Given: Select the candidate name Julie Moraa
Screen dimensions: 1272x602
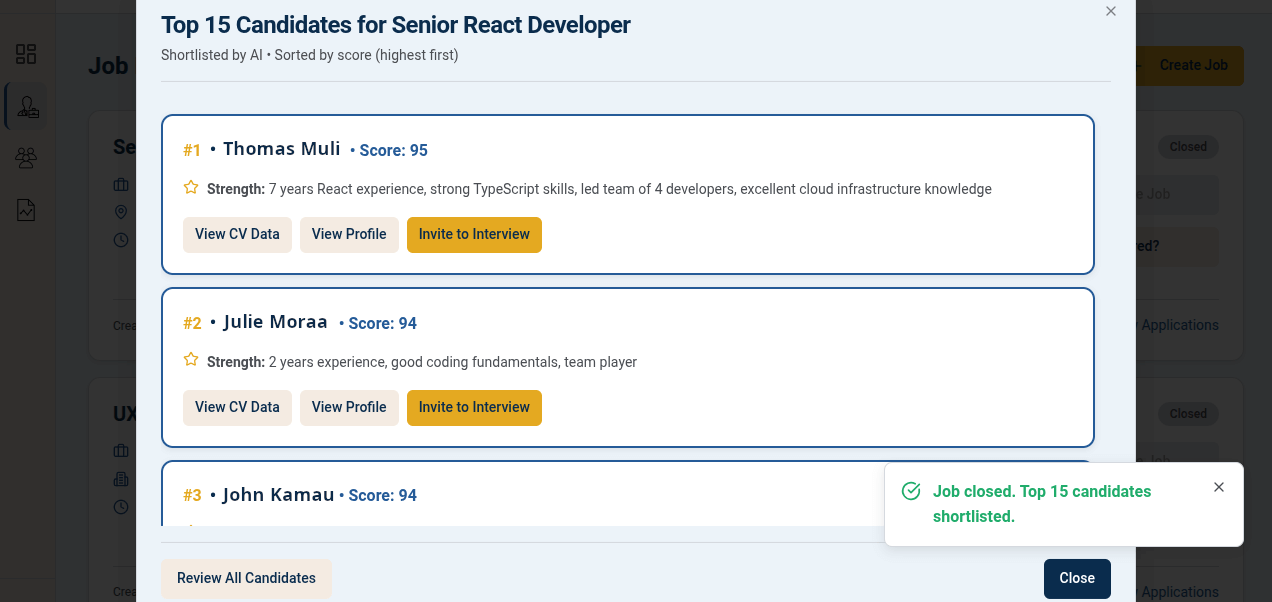Looking at the screenshot, I should pyautogui.click(x=276, y=322).
